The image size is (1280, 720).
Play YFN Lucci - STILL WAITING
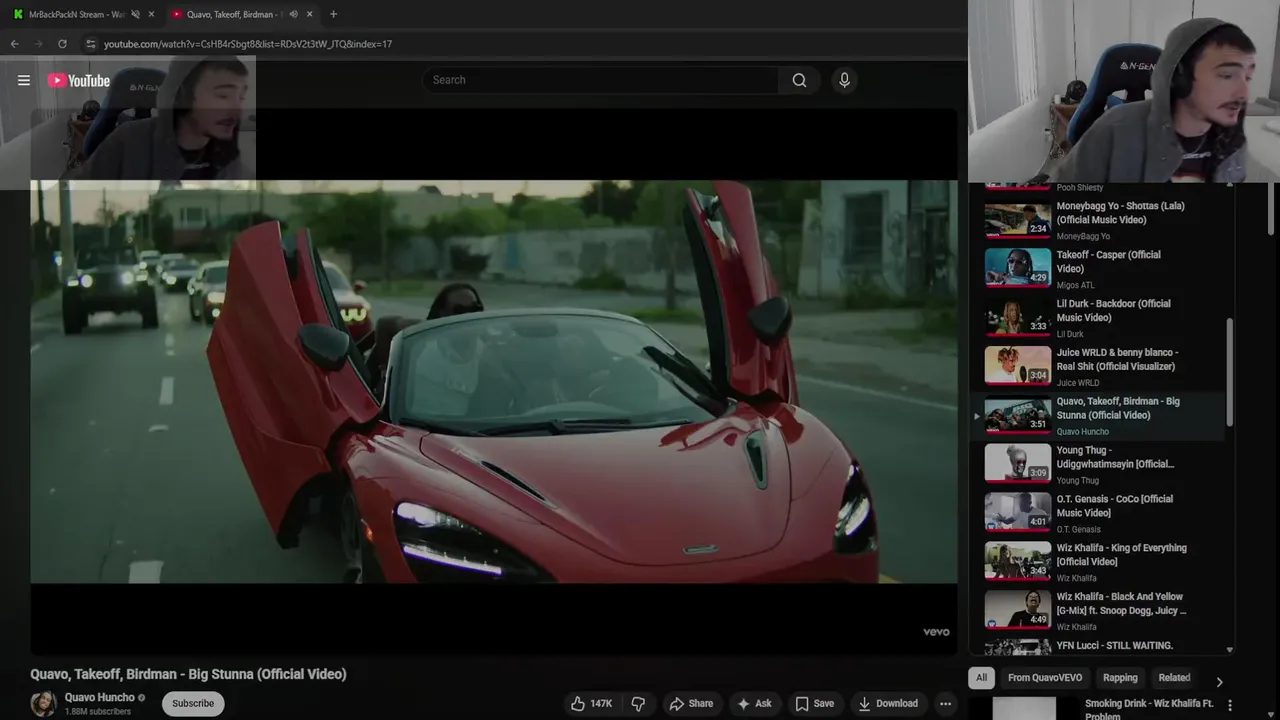click(x=1115, y=645)
